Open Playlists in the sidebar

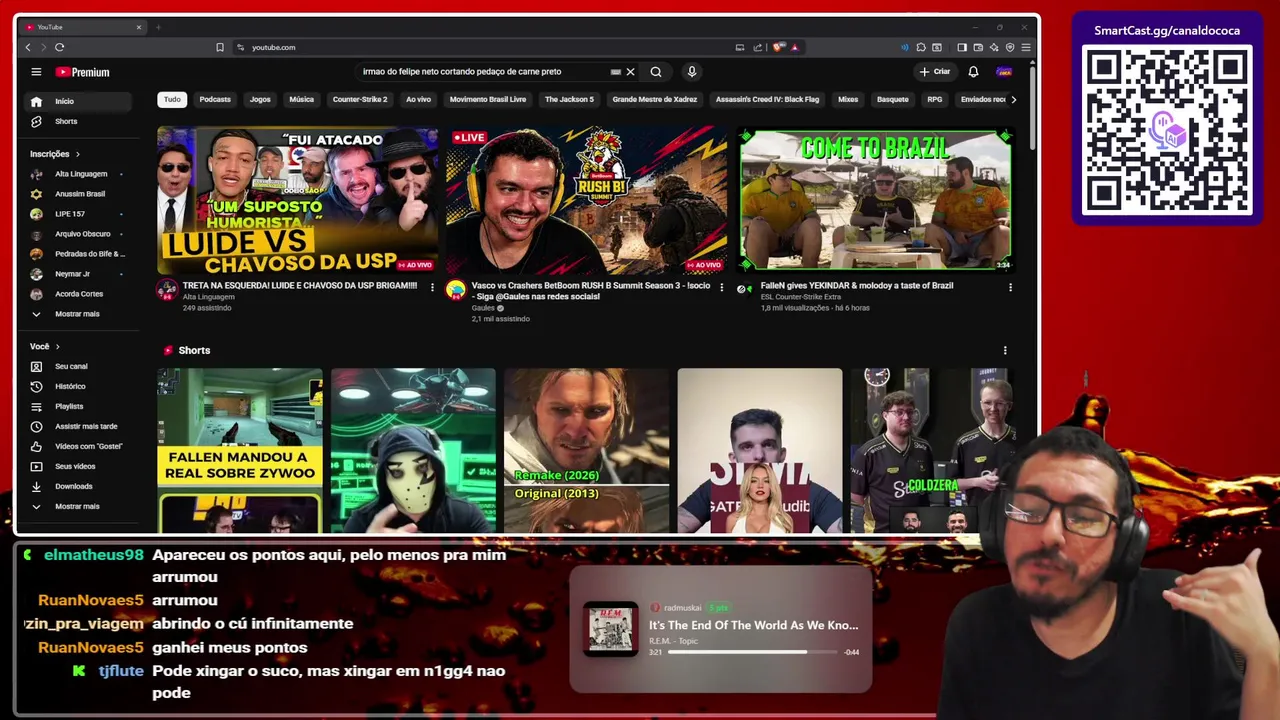[79, 406]
